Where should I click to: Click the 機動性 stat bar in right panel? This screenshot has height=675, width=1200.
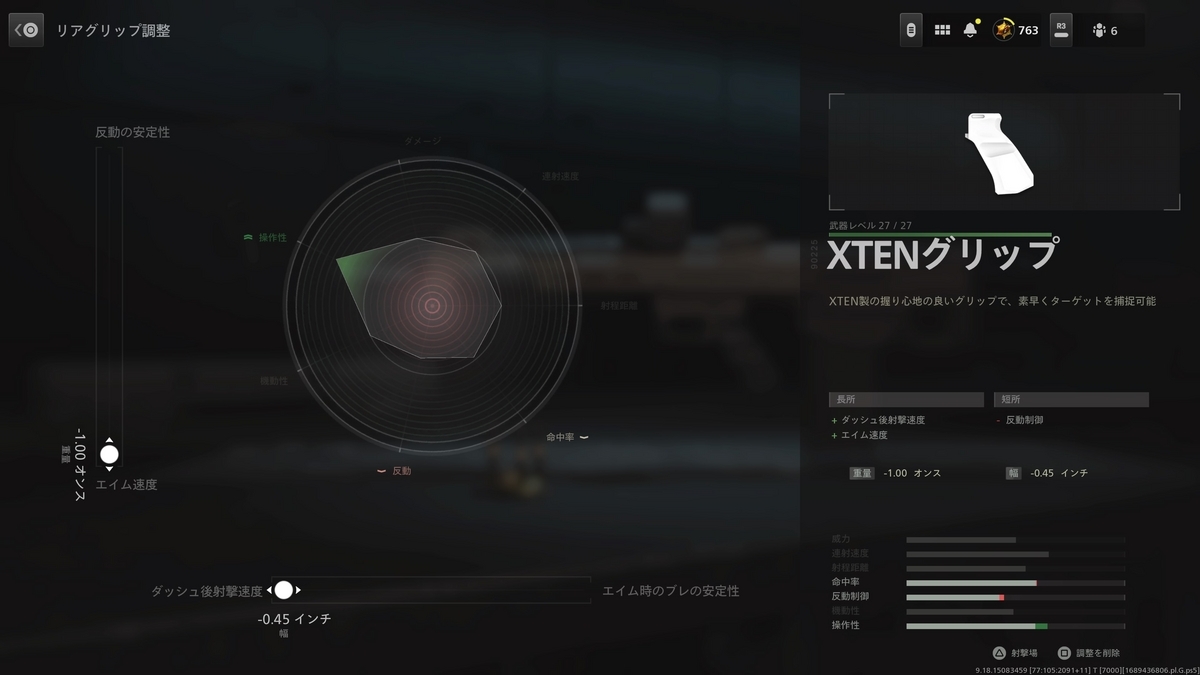1016,611
